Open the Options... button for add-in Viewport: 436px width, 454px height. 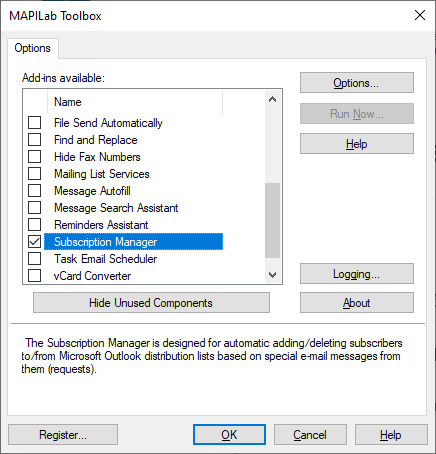(357, 83)
